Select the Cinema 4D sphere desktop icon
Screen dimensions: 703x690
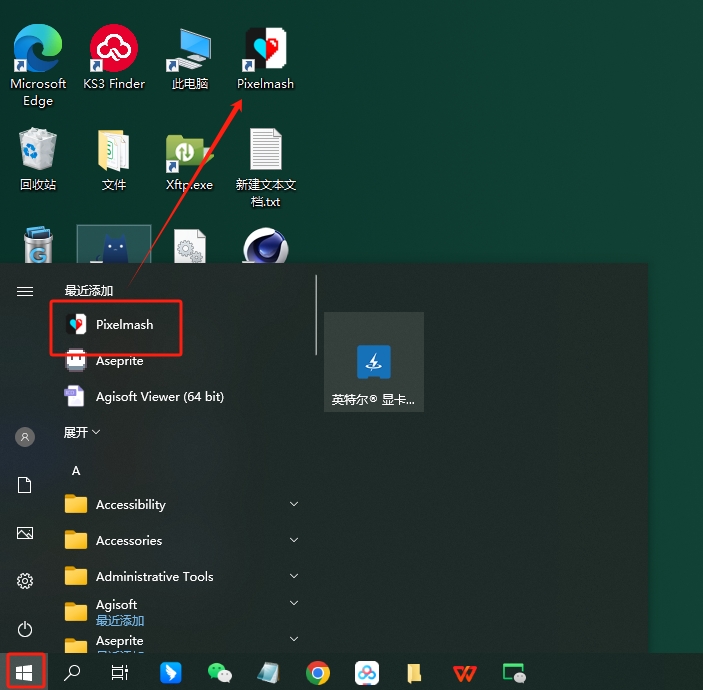[266, 245]
